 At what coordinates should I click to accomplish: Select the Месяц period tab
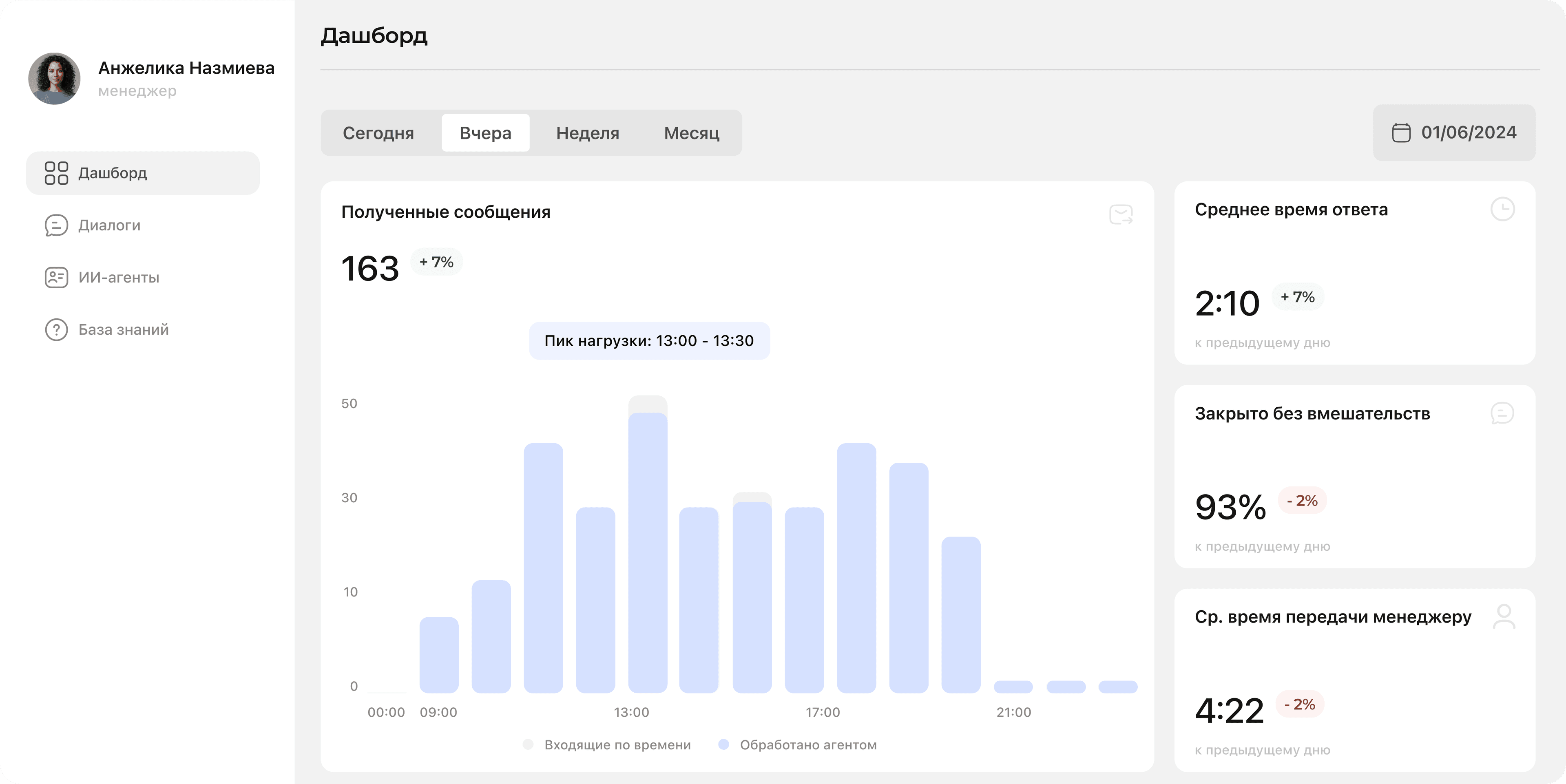tap(691, 133)
